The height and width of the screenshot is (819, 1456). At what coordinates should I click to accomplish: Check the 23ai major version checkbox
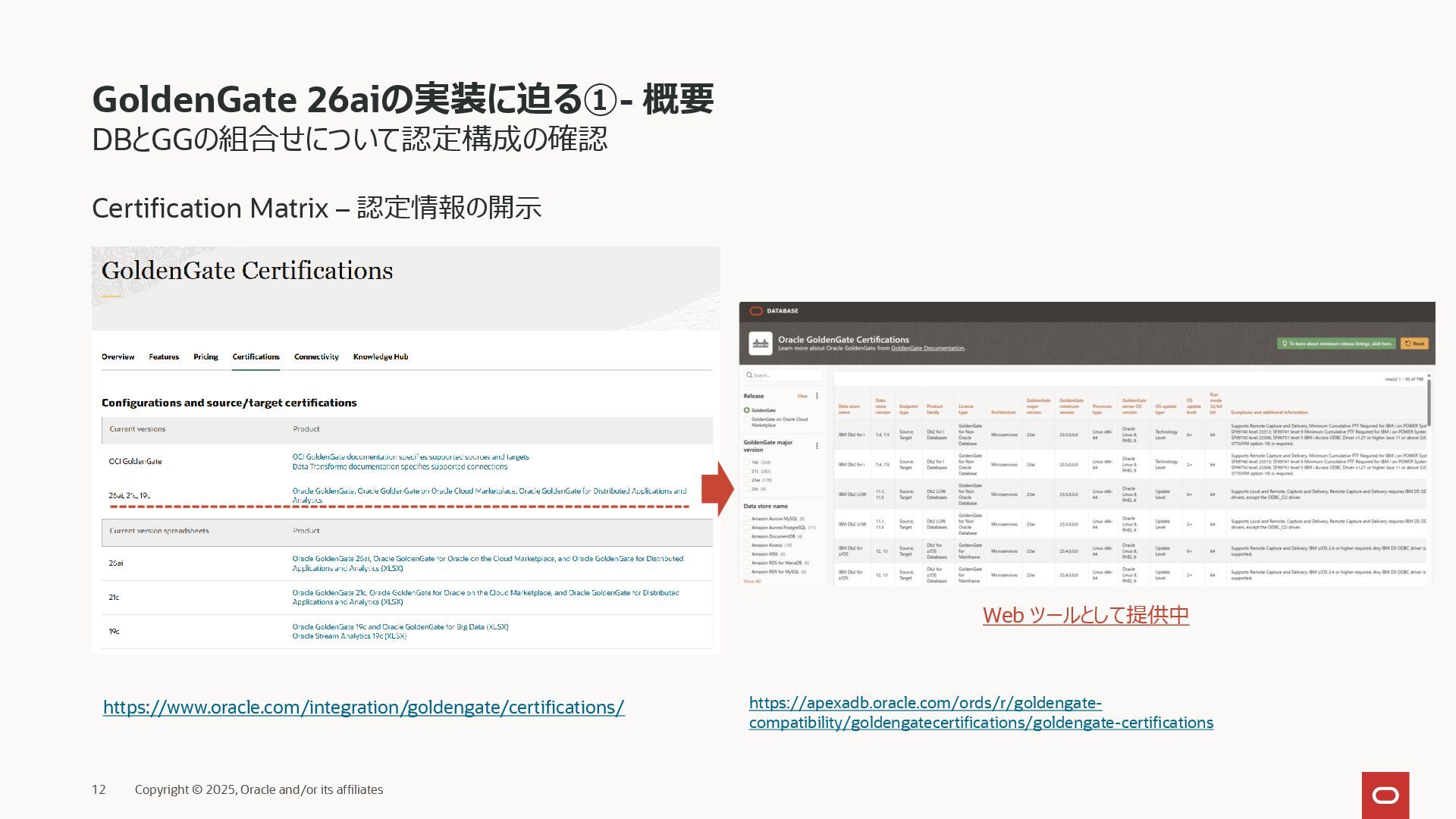pos(746,480)
